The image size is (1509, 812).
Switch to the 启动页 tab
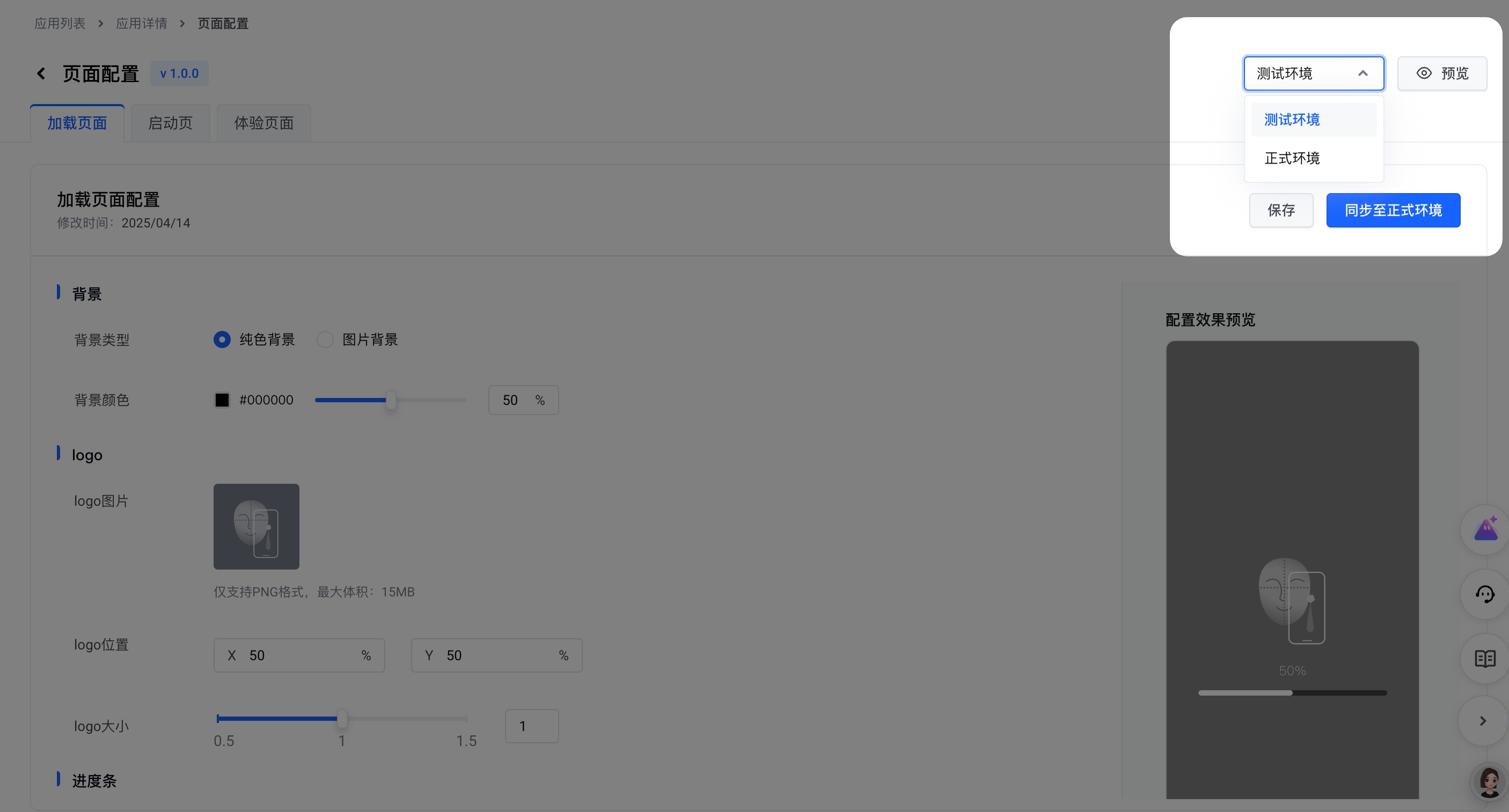[x=170, y=123]
